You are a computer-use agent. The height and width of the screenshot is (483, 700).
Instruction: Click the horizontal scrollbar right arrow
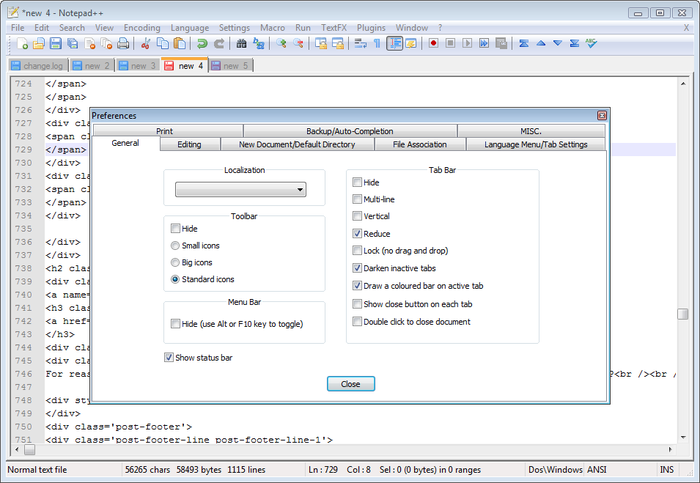[670, 450]
